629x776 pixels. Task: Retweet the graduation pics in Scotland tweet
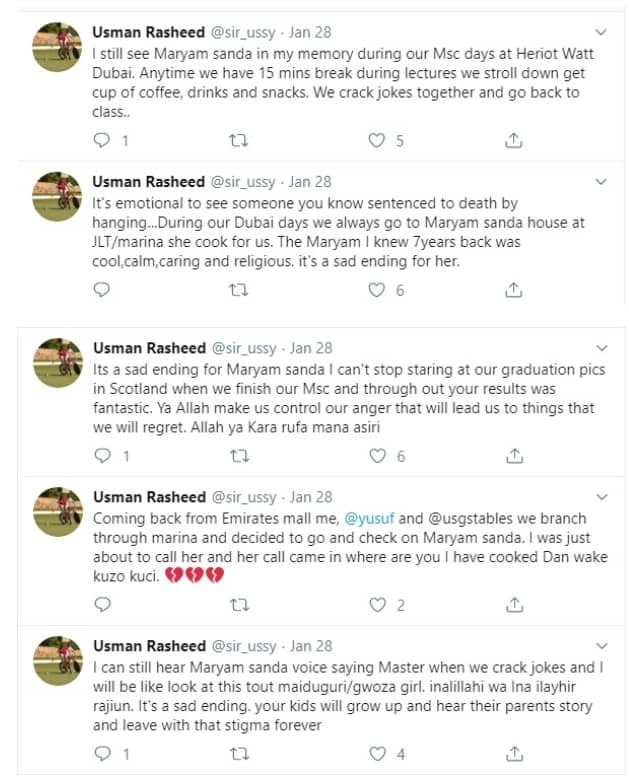[x=238, y=456]
